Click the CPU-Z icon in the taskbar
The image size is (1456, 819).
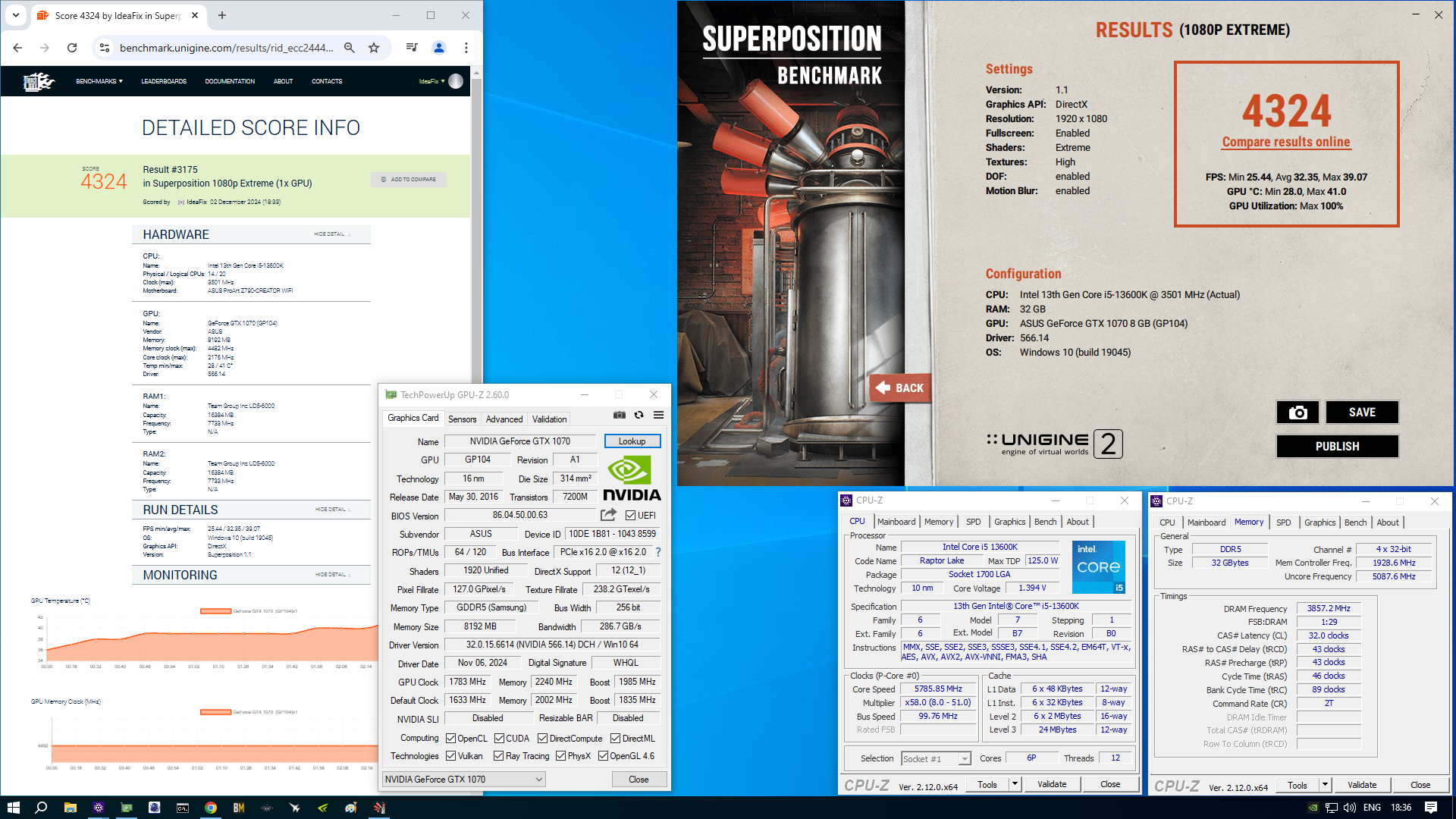[99, 808]
